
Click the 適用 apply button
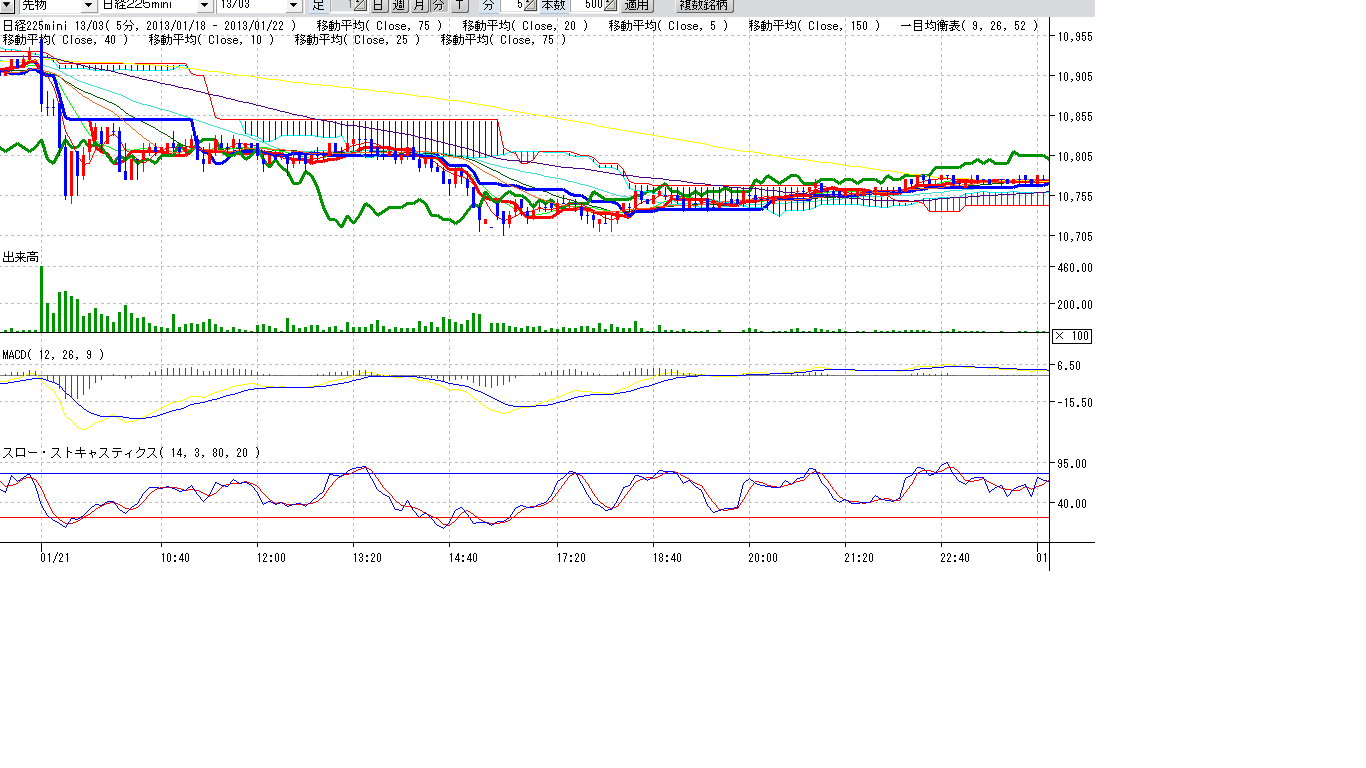pos(637,5)
